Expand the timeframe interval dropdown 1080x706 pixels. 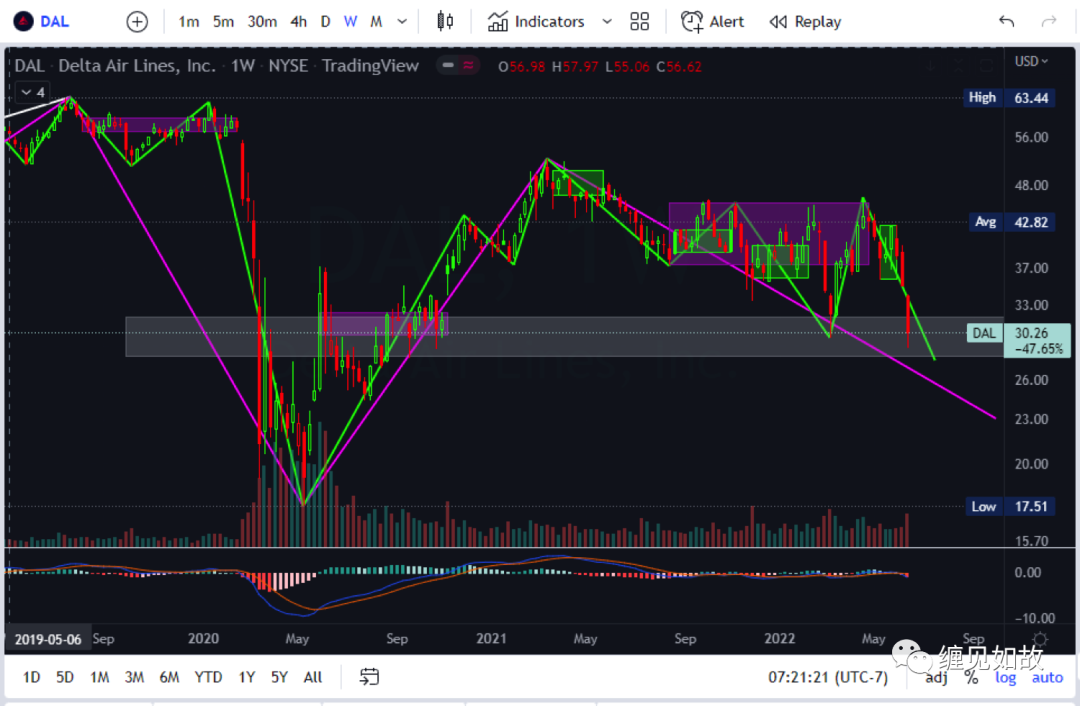click(402, 22)
